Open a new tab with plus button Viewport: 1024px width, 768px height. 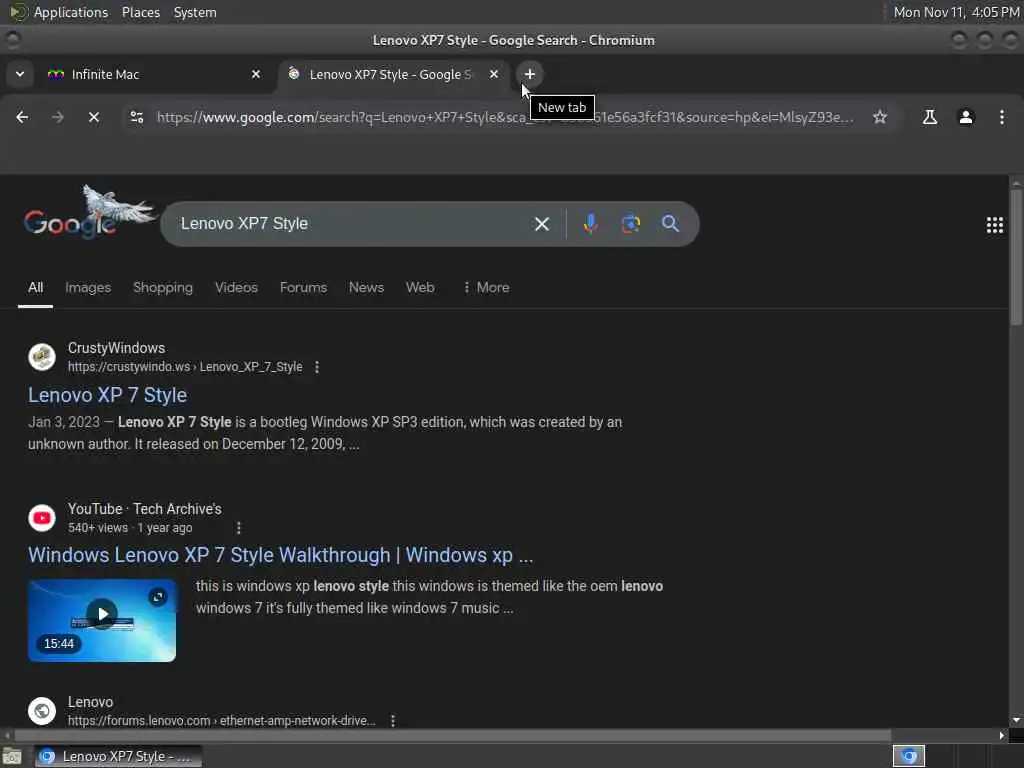click(530, 74)
